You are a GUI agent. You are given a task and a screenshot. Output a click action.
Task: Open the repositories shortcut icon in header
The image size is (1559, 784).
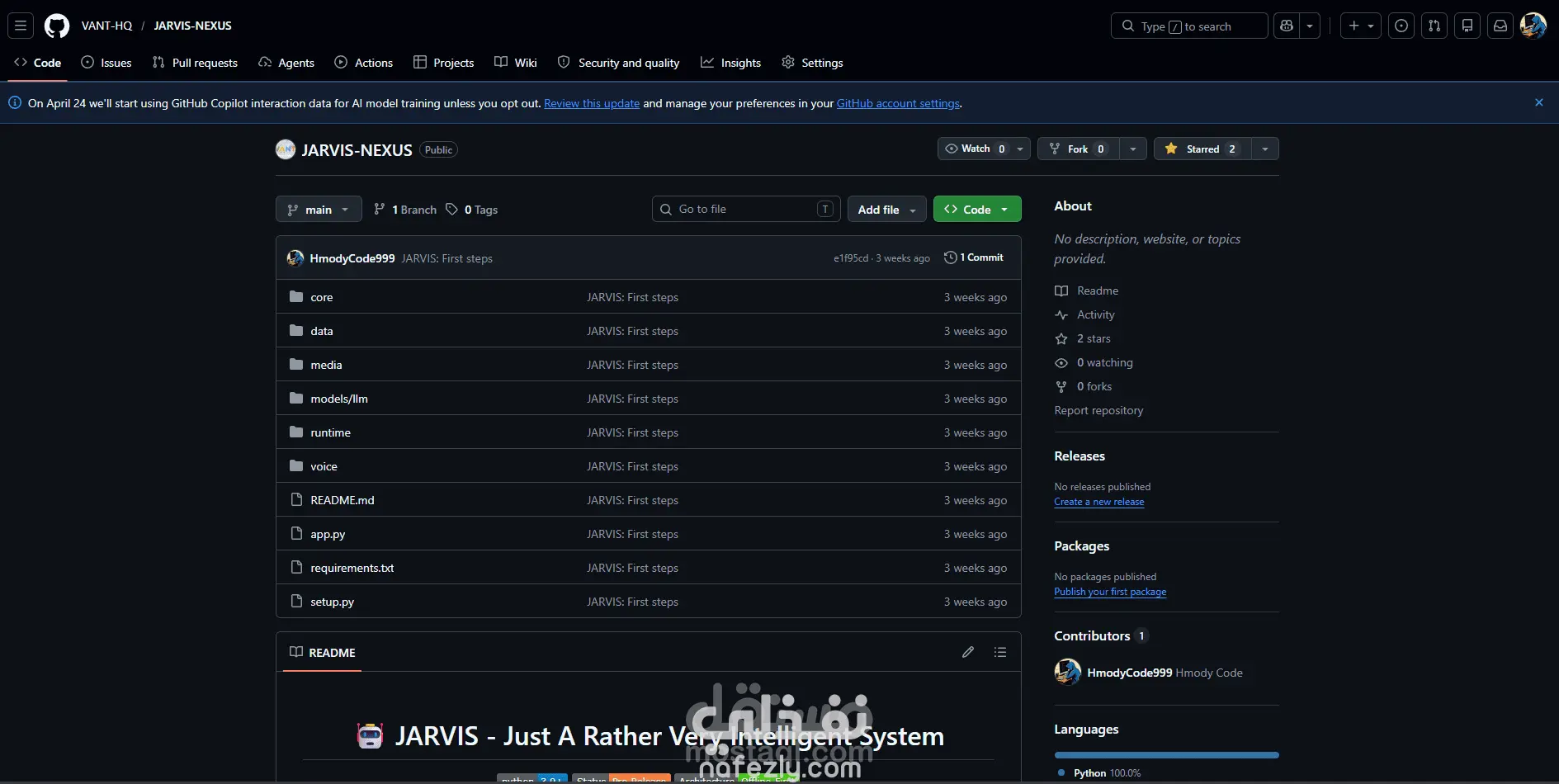click(x=1467, y=26)
